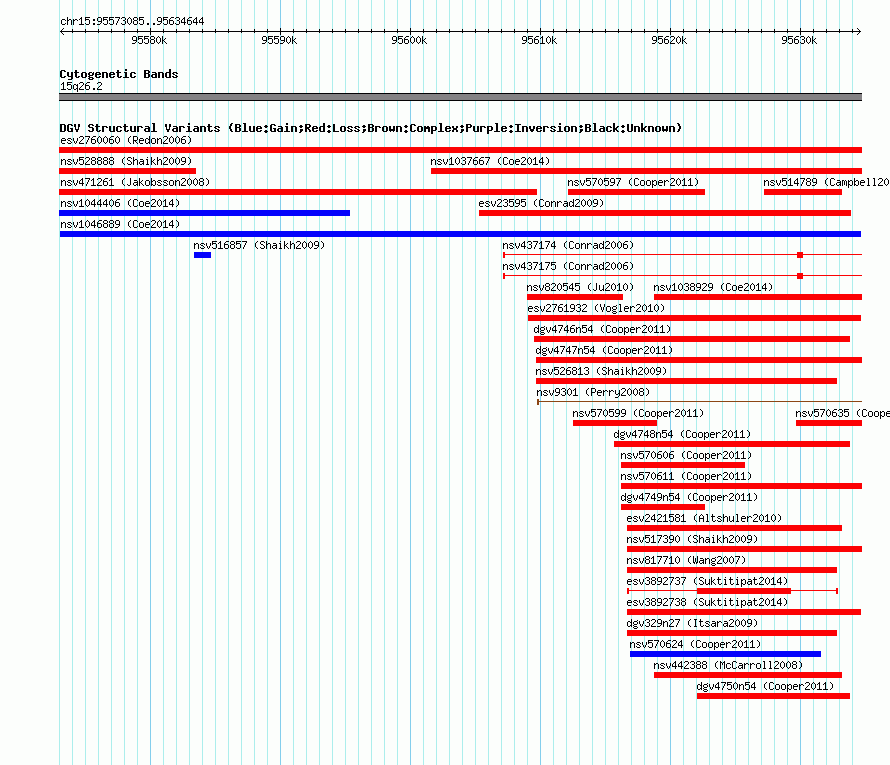
Task: Click the nsv528888 (Shaikh2009) label
Action: [x=126, y=161]
